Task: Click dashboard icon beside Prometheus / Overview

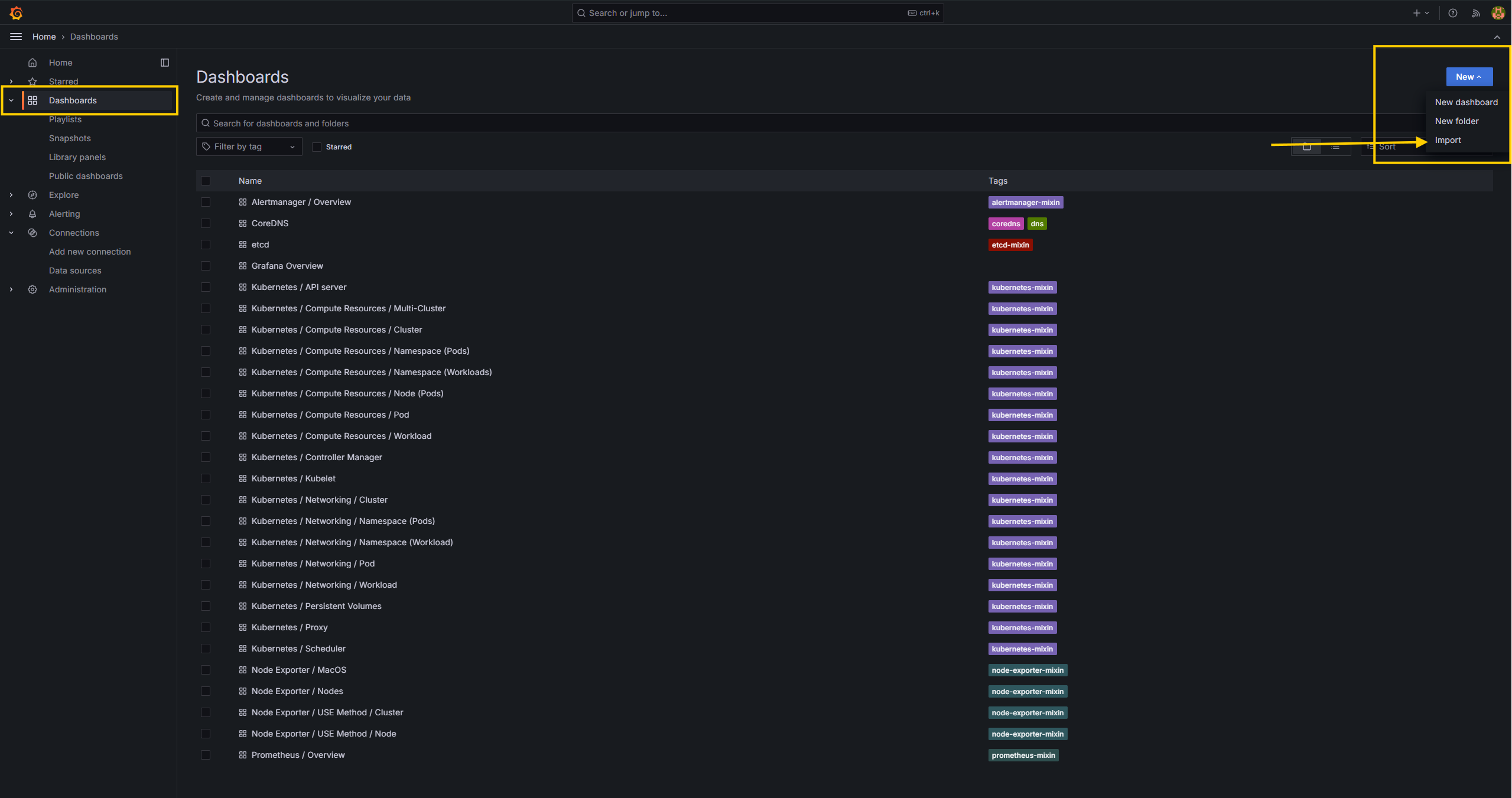Action: (x=243, y=755)
